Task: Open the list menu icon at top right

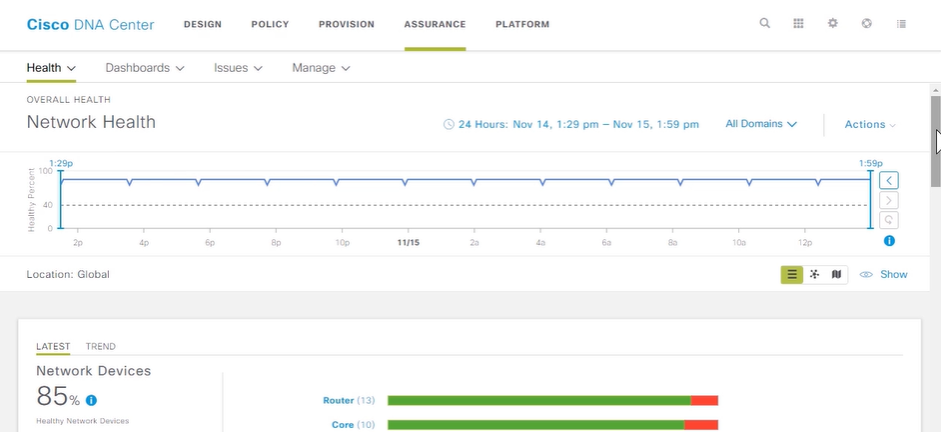Action: pos(901,24)
